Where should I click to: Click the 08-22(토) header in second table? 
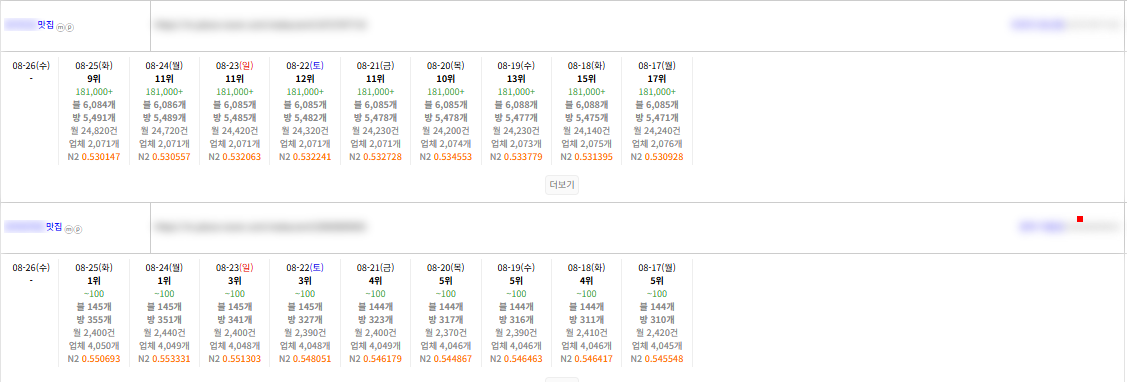pyautogui.click(x=305, y=268)
